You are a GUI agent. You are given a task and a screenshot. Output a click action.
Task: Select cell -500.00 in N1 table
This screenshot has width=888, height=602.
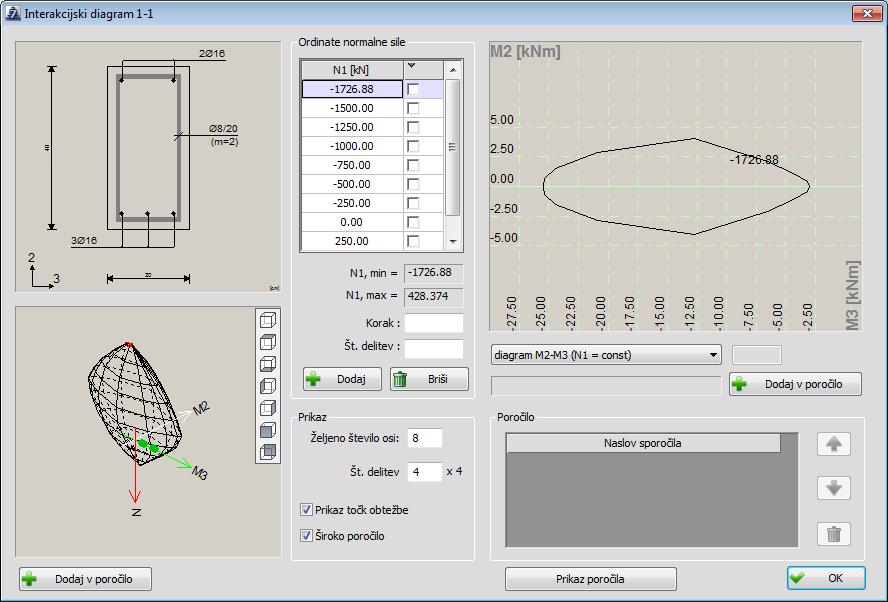[x=352, y=184]
